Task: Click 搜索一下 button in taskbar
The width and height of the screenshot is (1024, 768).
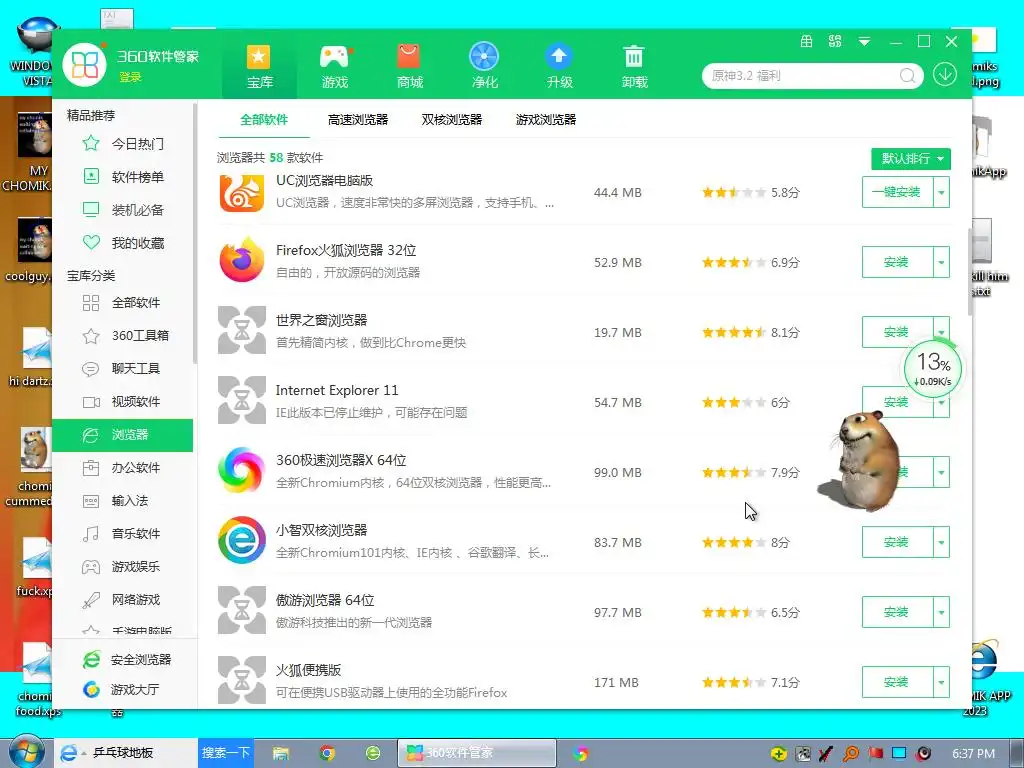Action: coord(225,752)
